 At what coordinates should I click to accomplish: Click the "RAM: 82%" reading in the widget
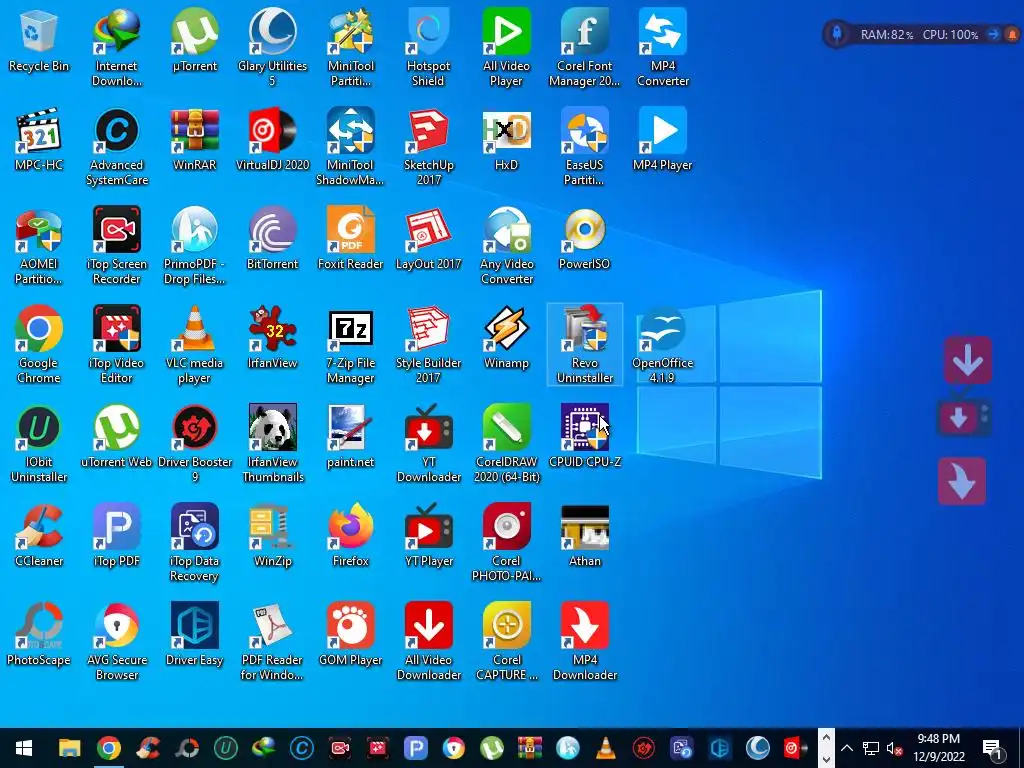coord(886,35)
